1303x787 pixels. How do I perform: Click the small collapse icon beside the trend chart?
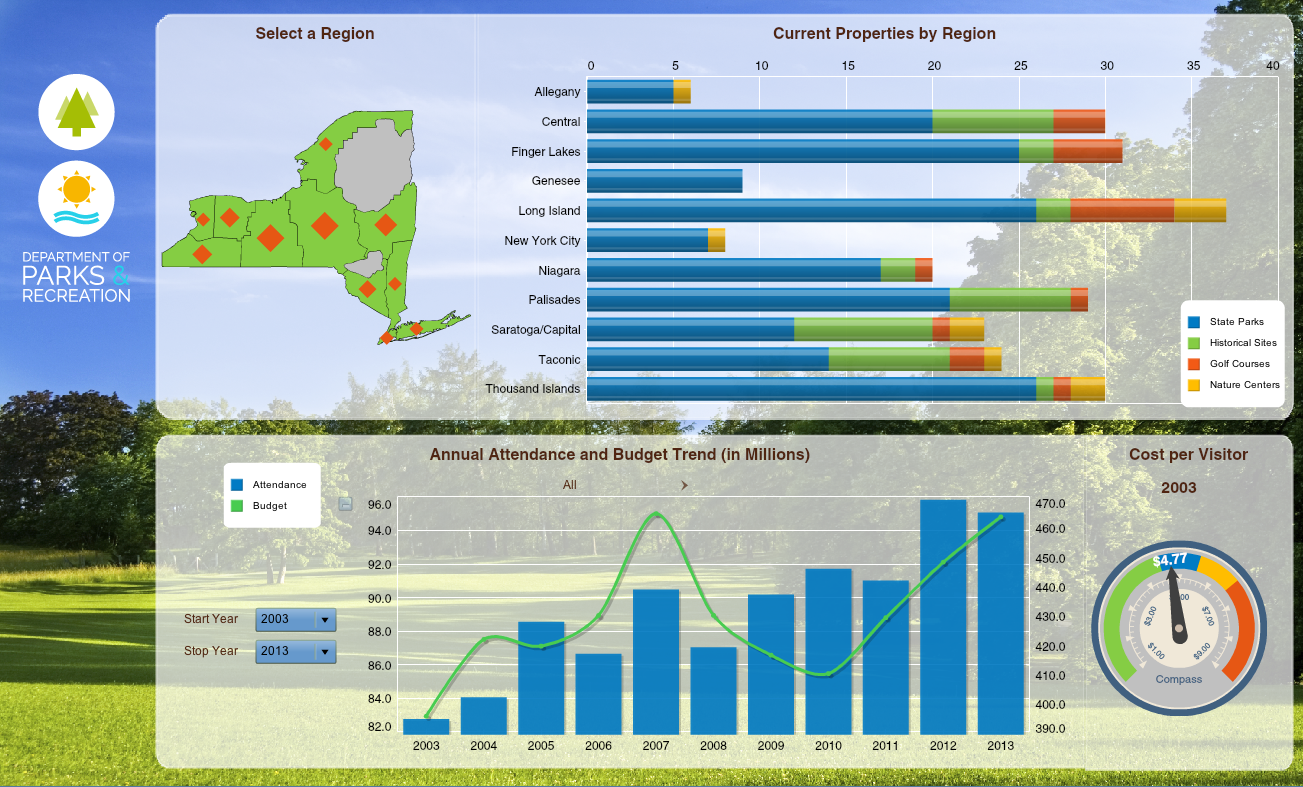click(x=345, y=504)
